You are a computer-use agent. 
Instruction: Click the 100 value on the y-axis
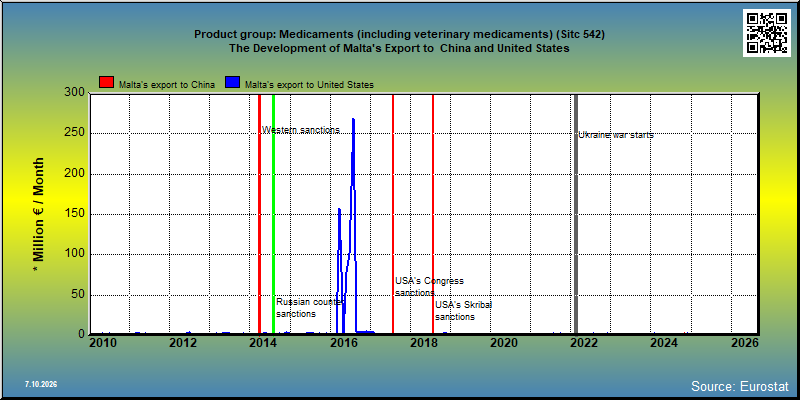click(x=75, y=254)
